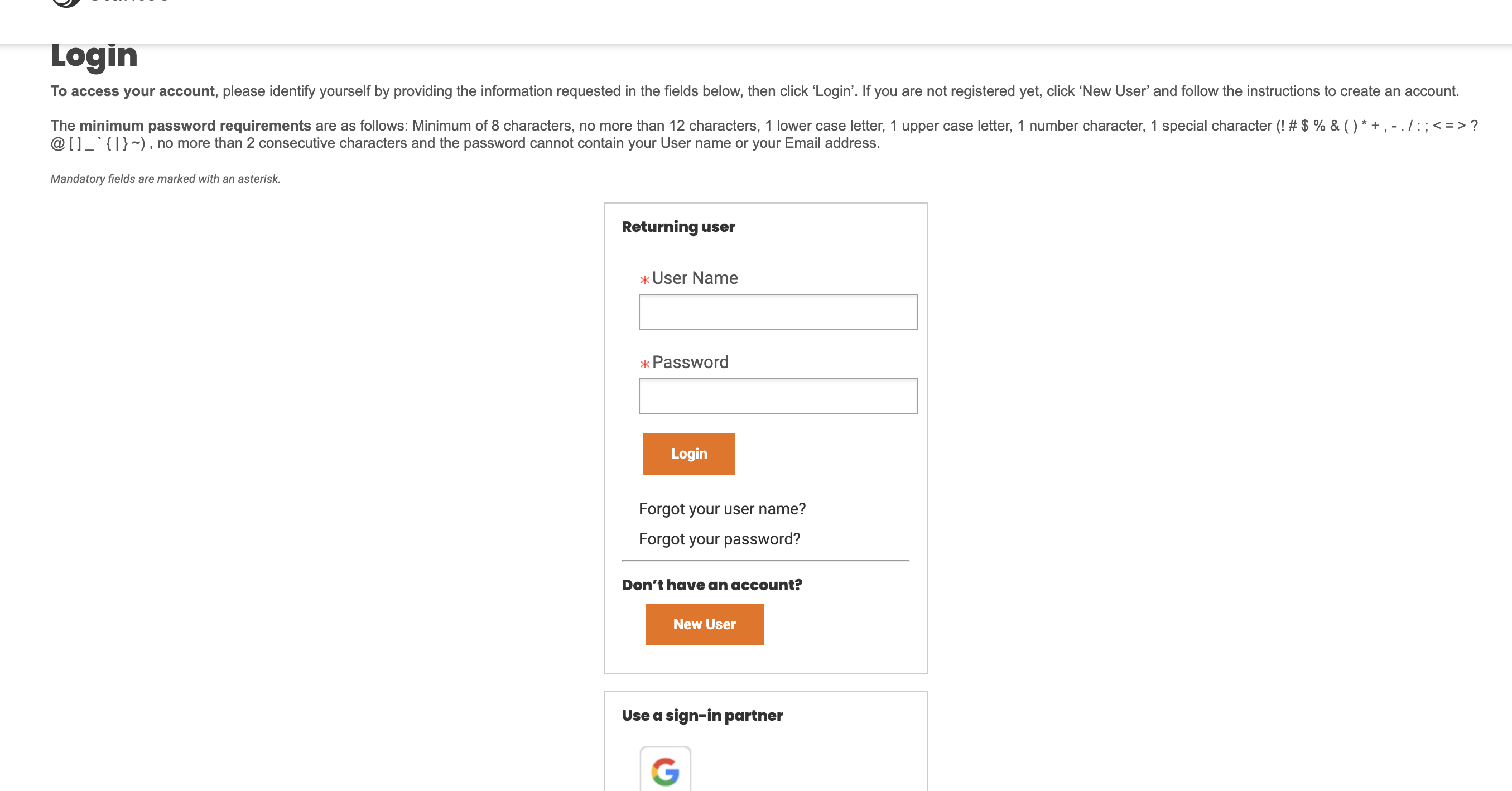1512x791 pixels.
Task: Click the red asterisk beside Password
Action: [x=644, y=364]
